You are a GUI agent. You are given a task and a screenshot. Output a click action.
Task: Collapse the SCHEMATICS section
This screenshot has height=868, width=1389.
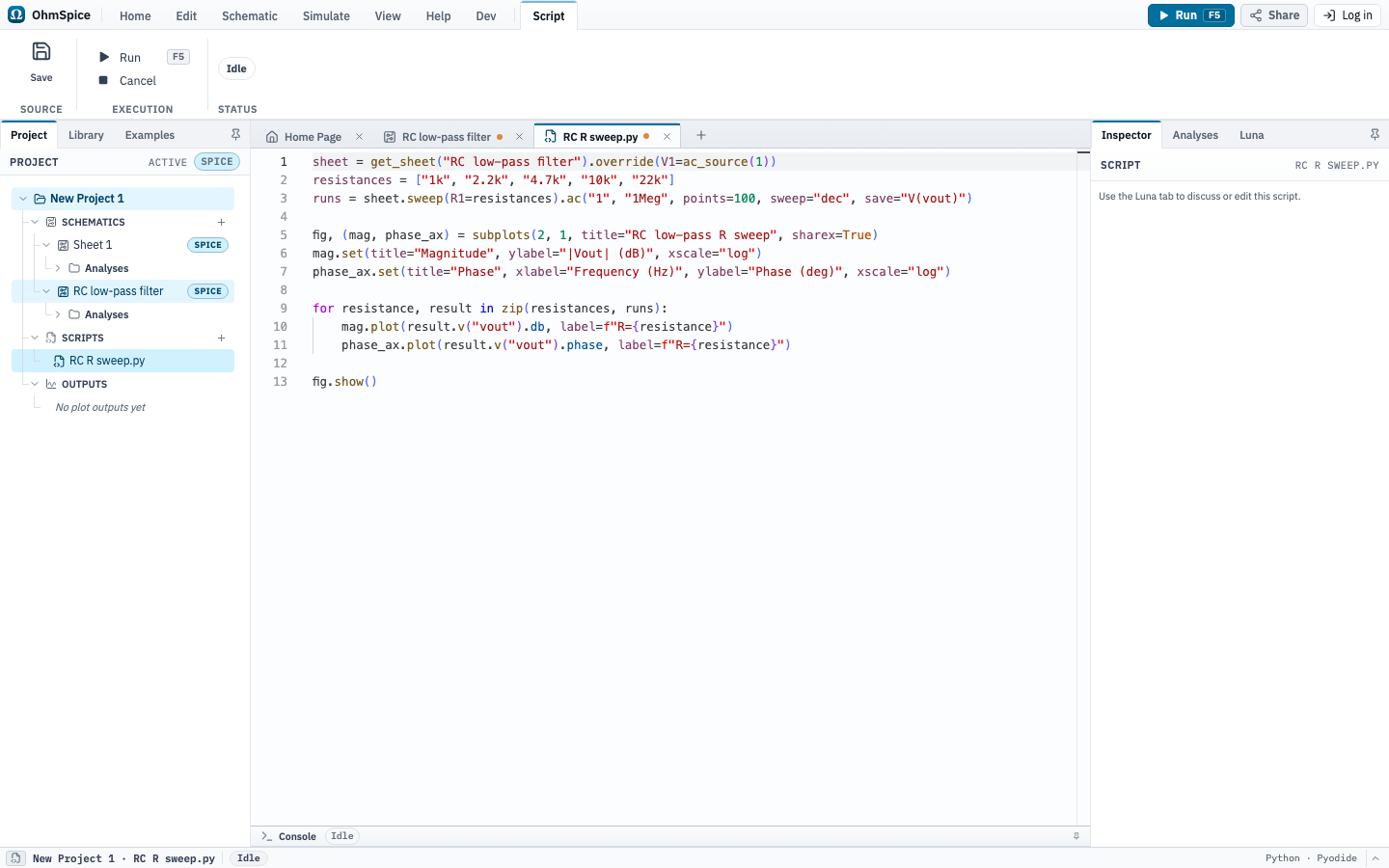pos(35,222)
